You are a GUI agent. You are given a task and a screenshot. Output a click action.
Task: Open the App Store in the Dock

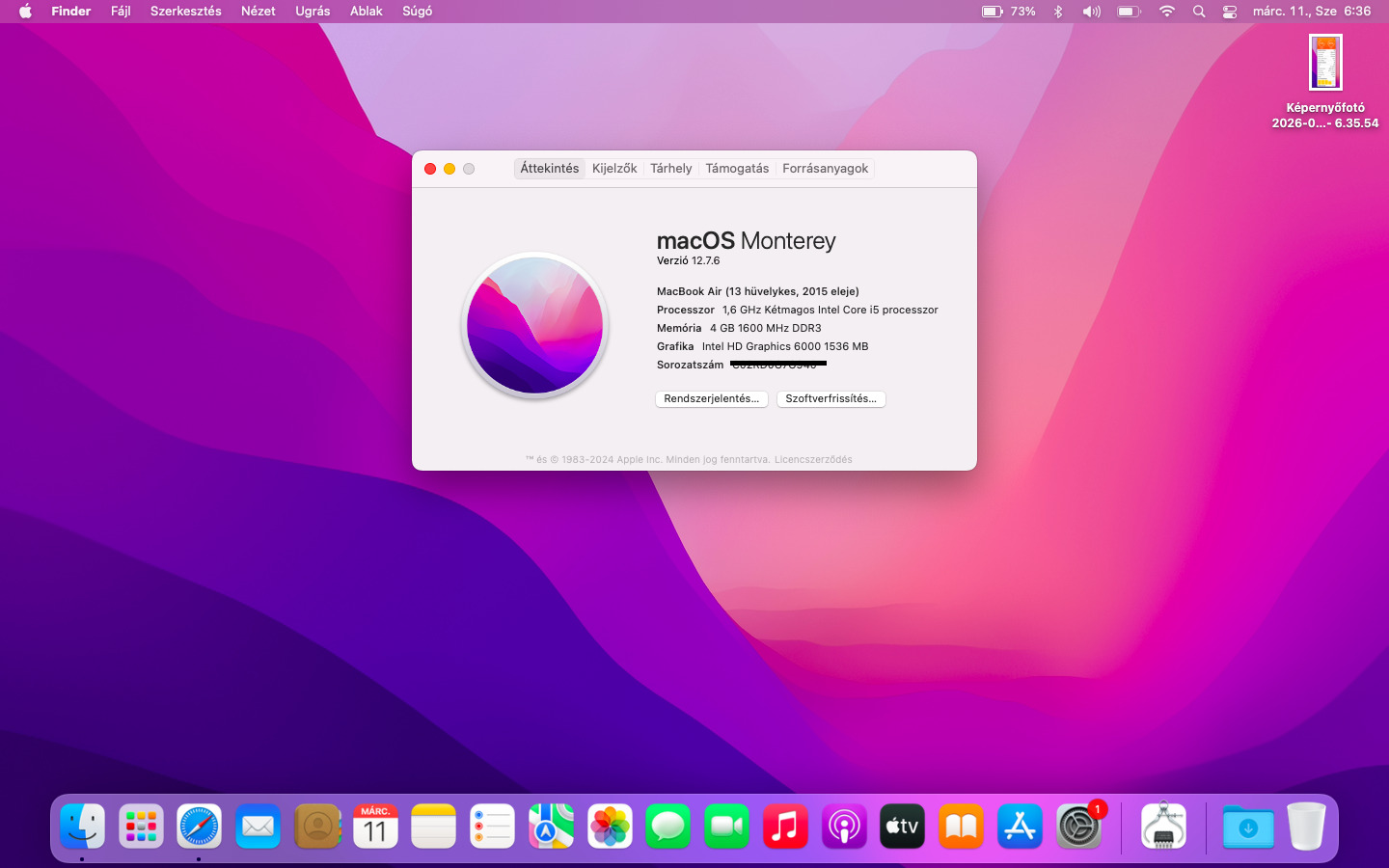1020,827
